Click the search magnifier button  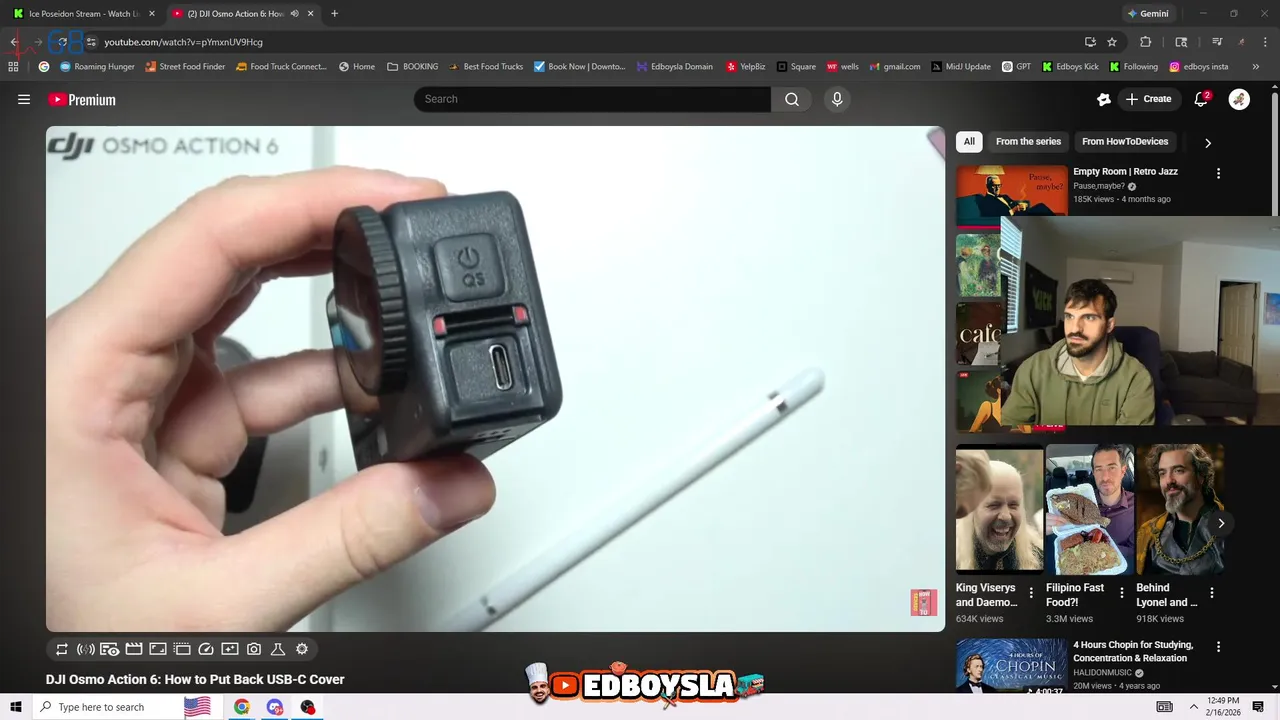792,99
